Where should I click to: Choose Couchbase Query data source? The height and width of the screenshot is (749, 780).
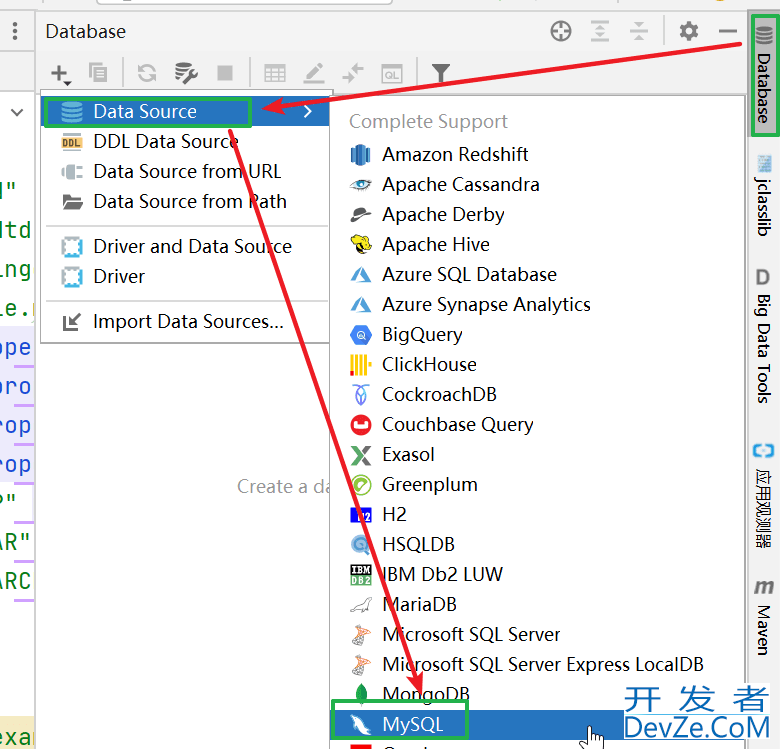[x=537, y=425]
